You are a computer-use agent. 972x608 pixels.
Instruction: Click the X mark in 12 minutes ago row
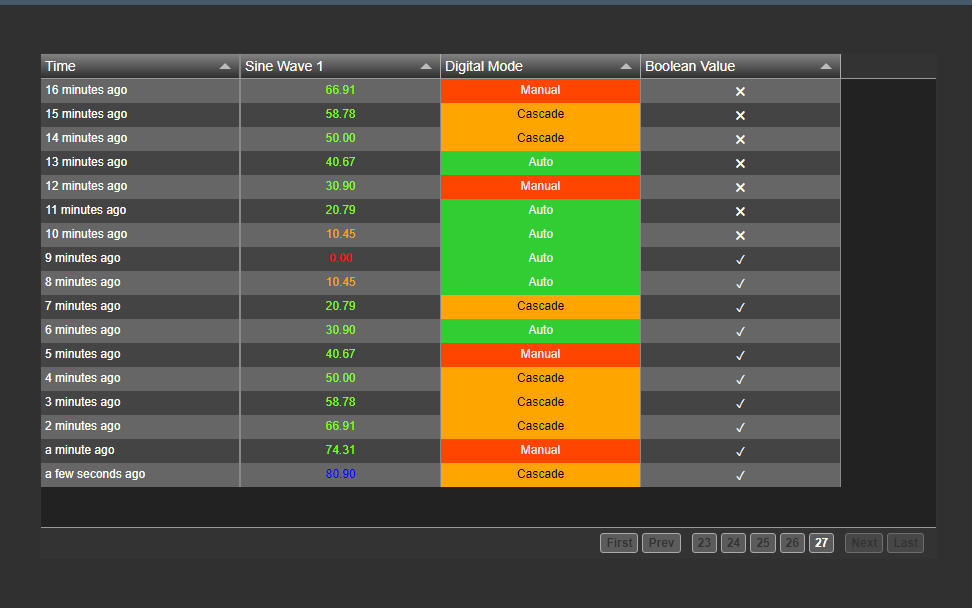(x=740, y=187)
